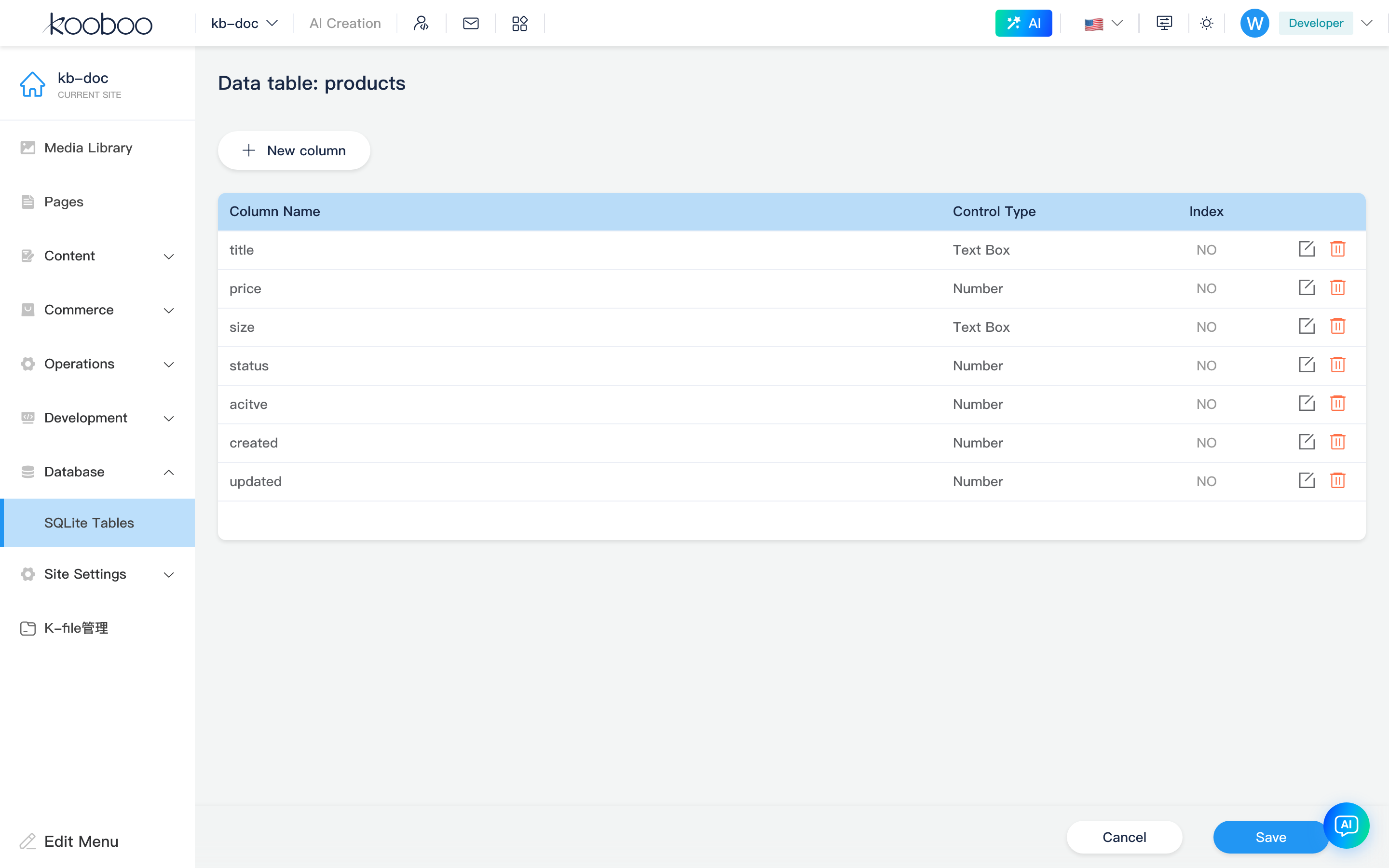Click Text Box type in title row
This screenshot has height=868, width=1389.
click(981, 250)
